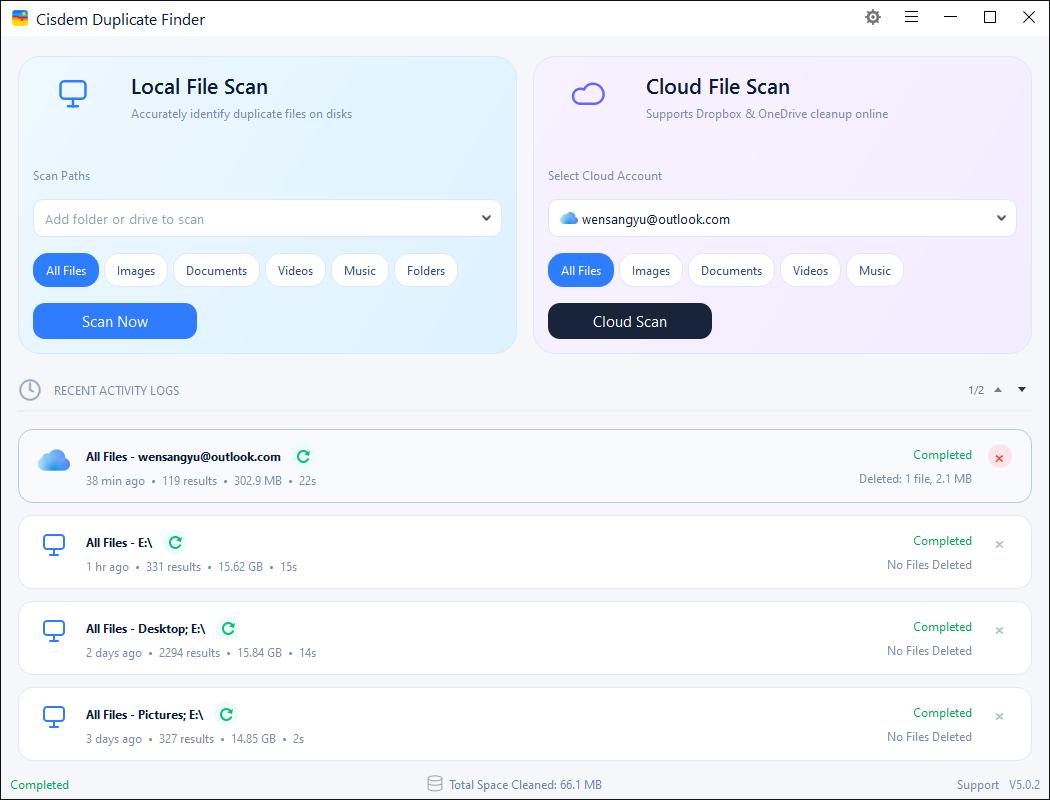Screen dimensions: 1050x800
Task: Remove the Desktop; E:\ log entry
Action: click(x=999, y=630)
